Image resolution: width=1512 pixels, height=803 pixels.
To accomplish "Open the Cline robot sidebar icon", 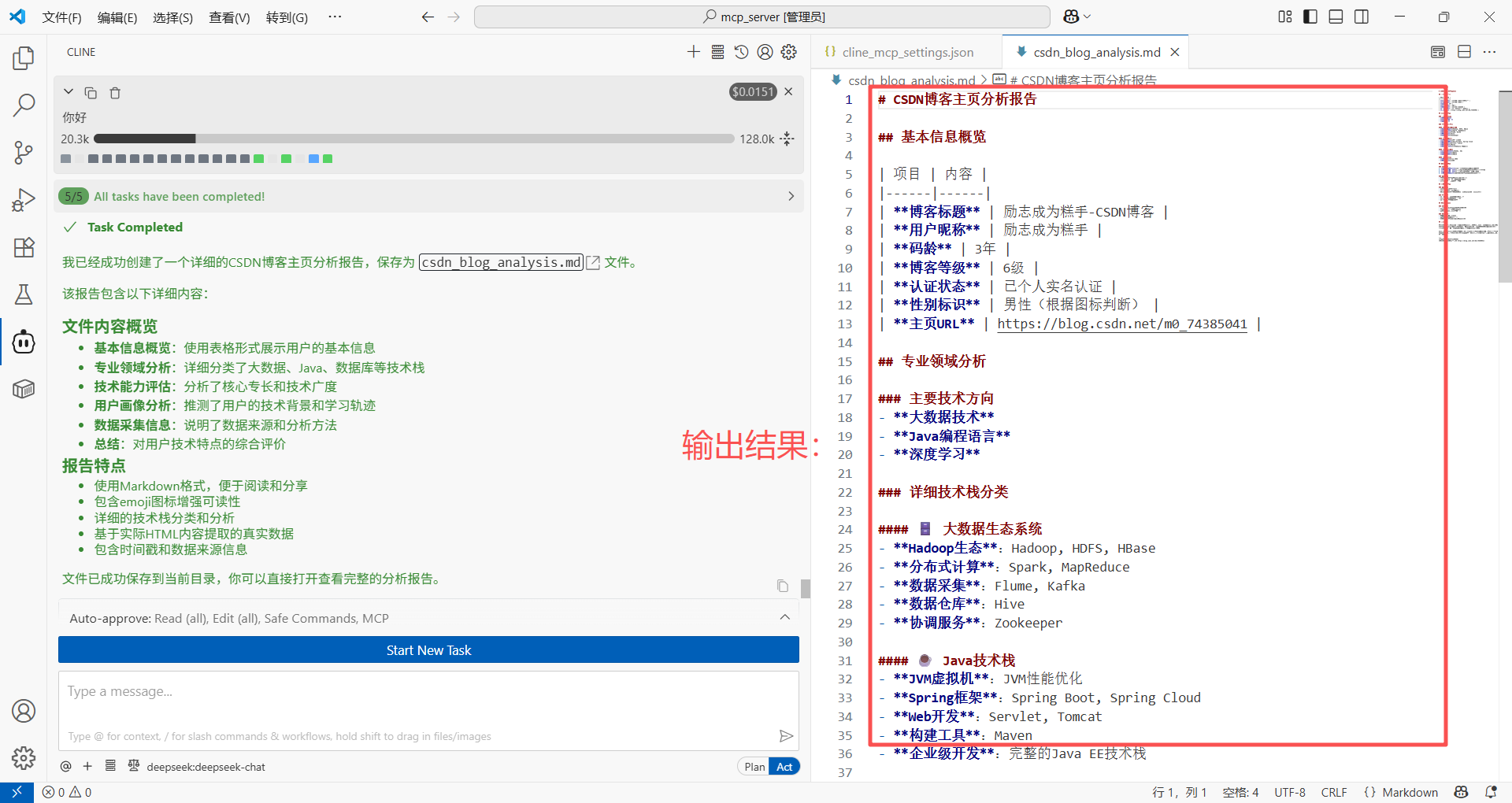I will [24, 342].
